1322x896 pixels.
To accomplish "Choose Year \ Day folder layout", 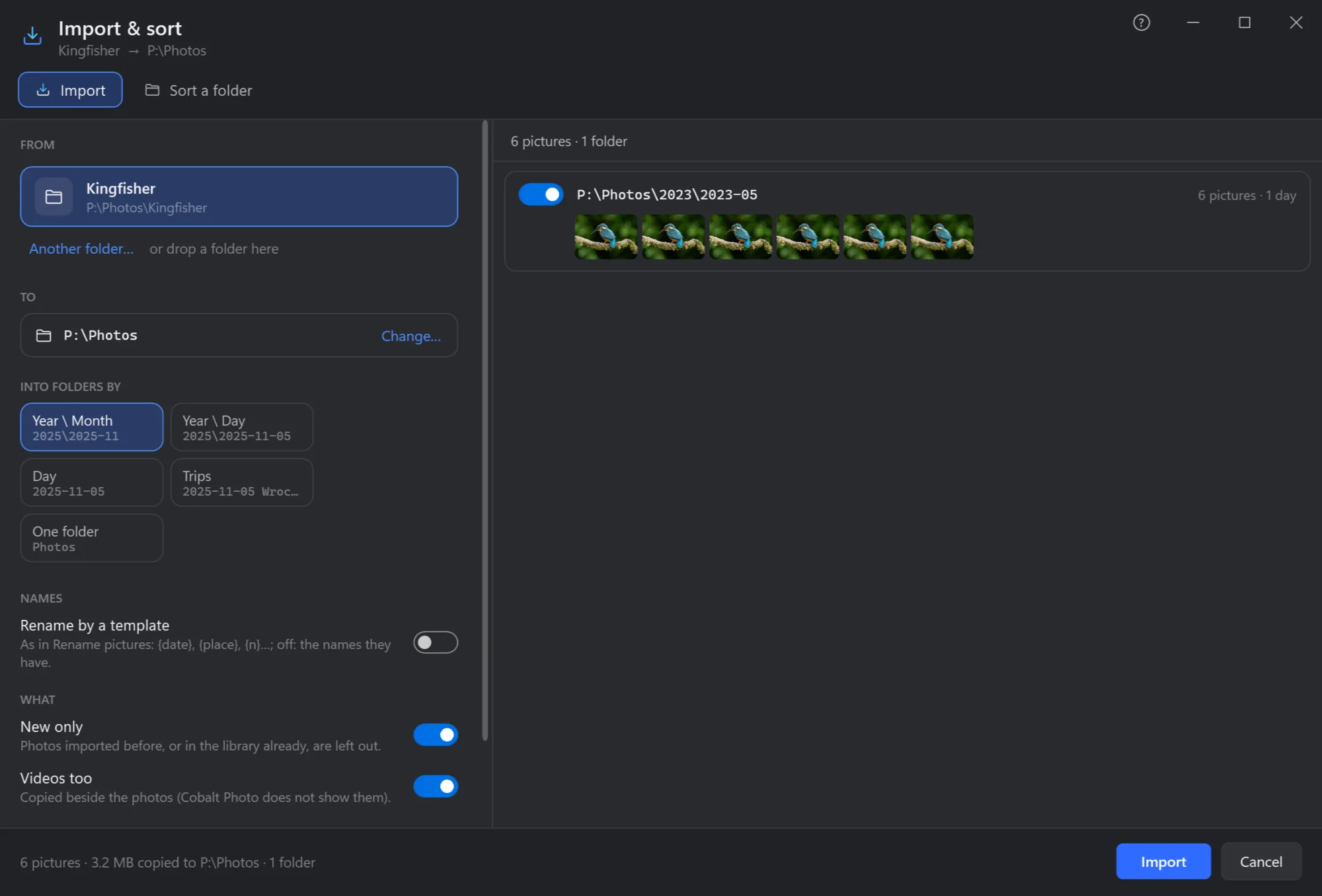I will click(x=242, y=428).
